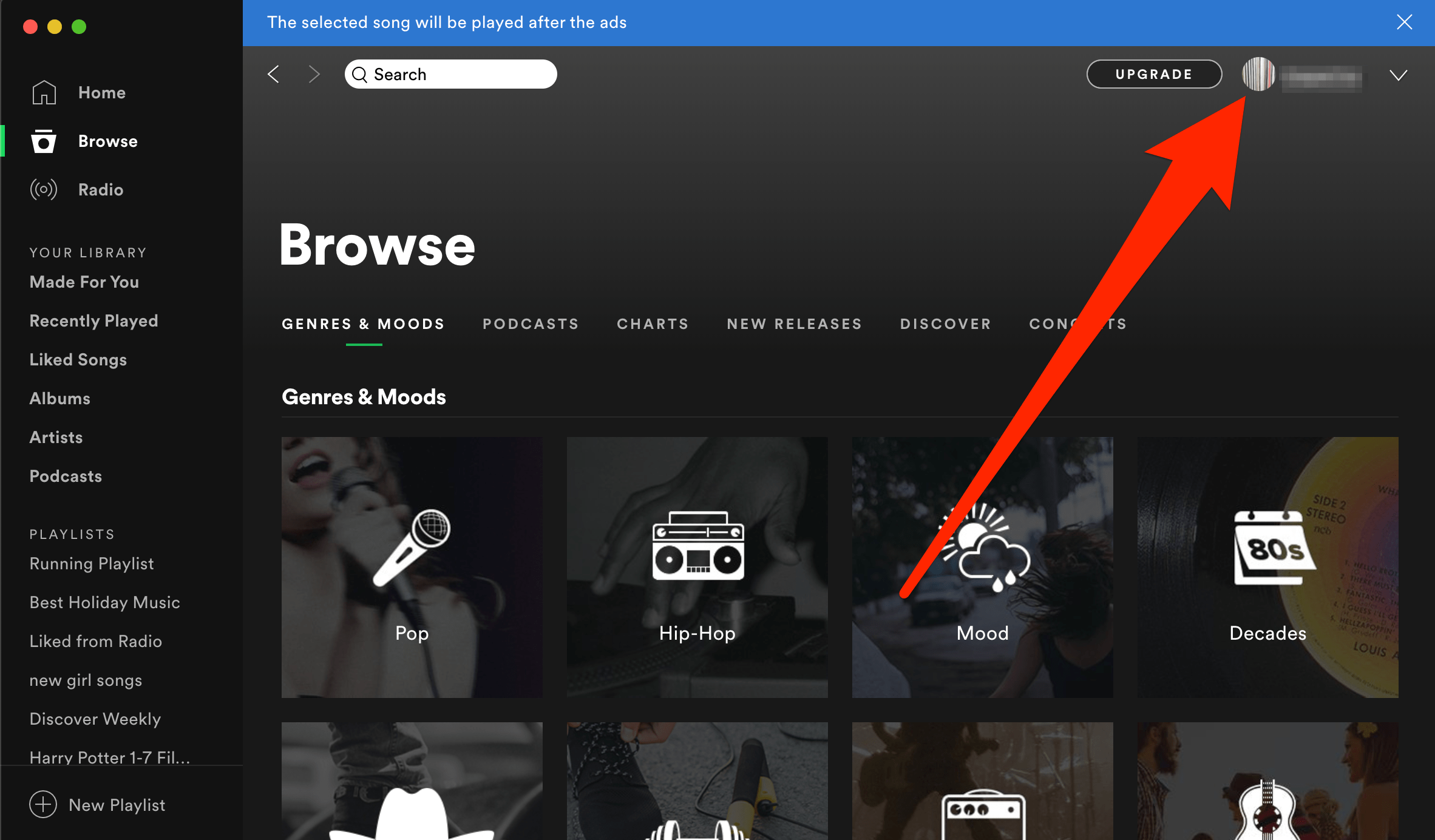Image resolution: width=1435 pixels, height=840 pixels.
Task: Open the Decades 80s tile
Action: click(x=1267, y=567)
